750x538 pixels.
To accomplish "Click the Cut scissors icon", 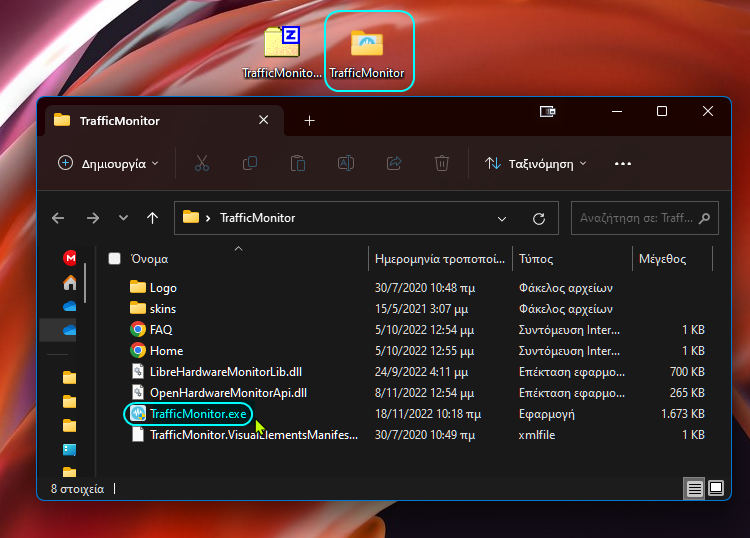I will pos(202,164).
